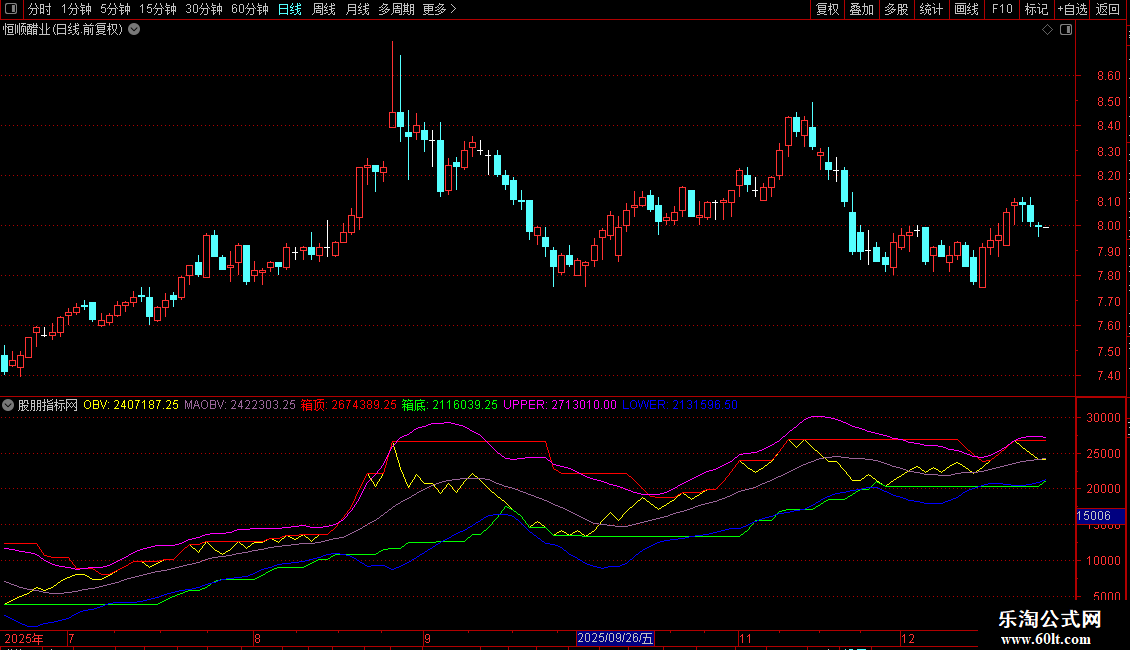Screen dimensions: 1130x650
Task: Expand 更多 periods menu
Action: [439, 9]
